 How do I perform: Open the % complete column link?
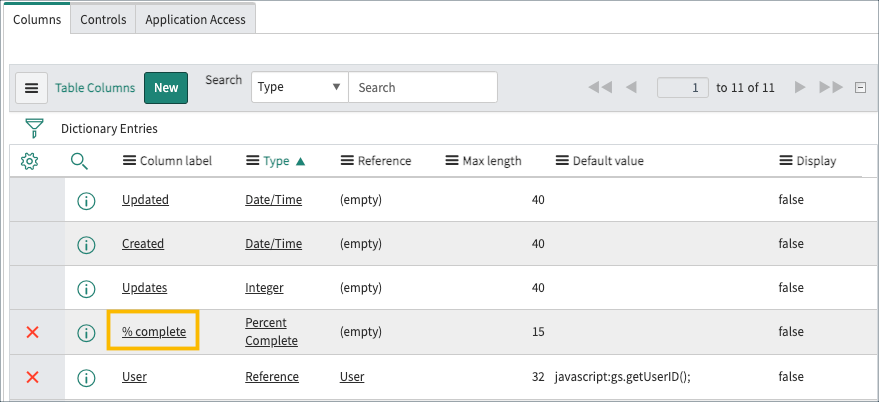pyautogui.click(x=154, y=331)
